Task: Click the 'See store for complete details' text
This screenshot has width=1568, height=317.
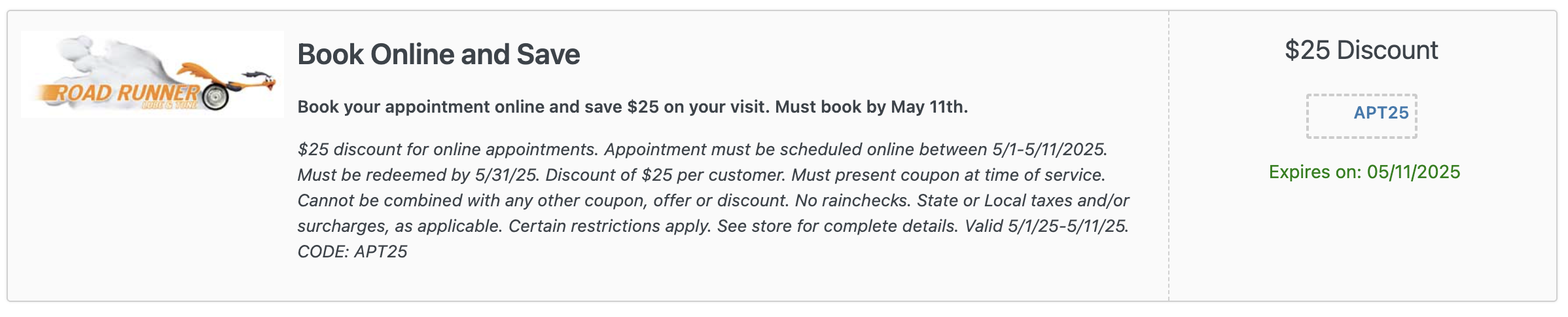Action: pos(838,226)
